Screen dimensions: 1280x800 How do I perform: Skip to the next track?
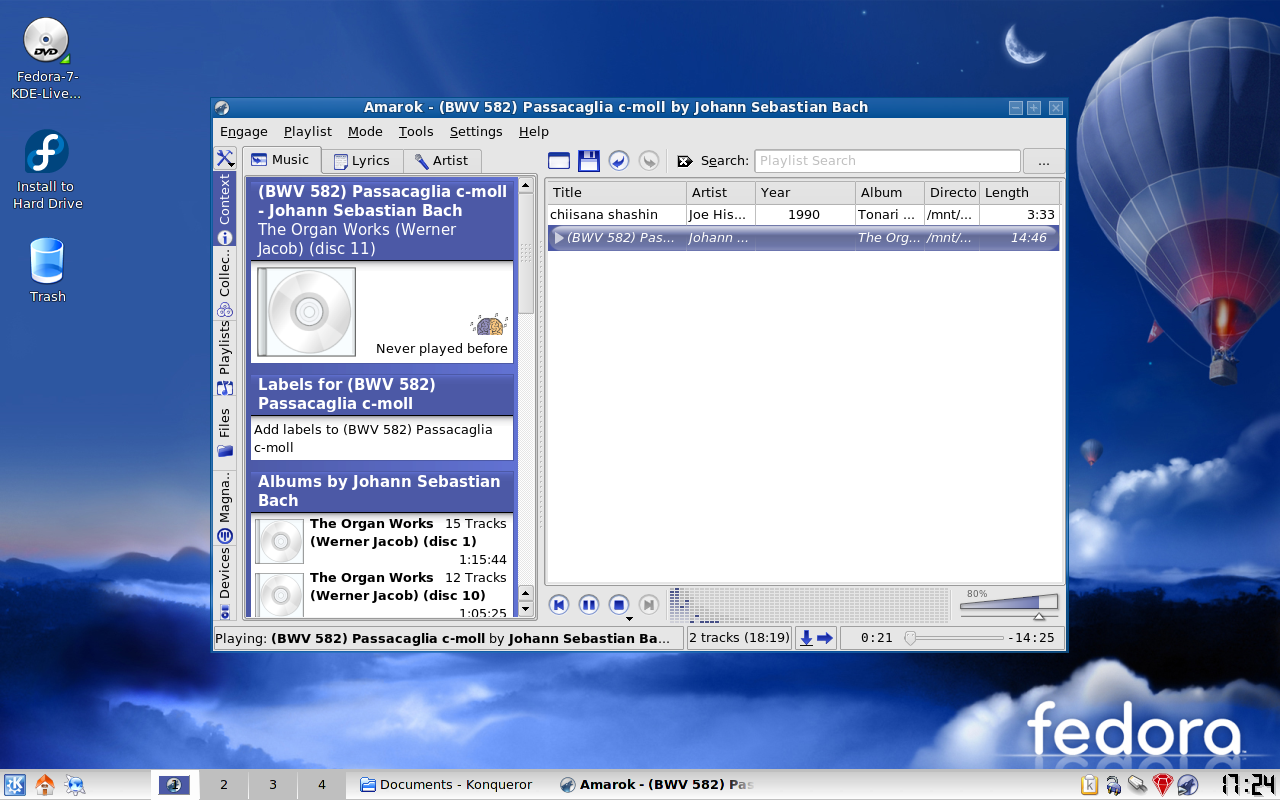[x=649, y=604]
